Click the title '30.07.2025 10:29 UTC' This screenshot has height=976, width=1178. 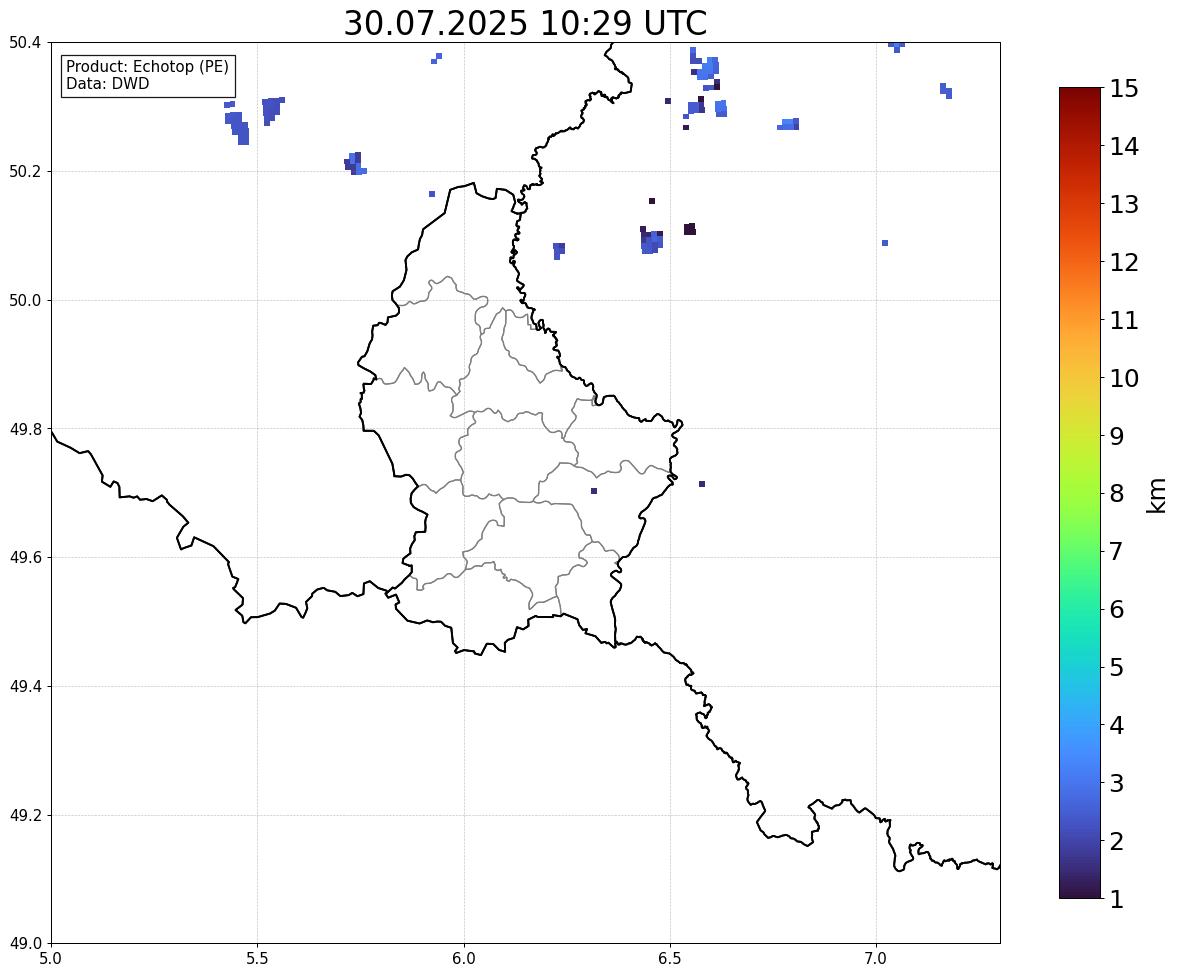[x=525, y=23]
